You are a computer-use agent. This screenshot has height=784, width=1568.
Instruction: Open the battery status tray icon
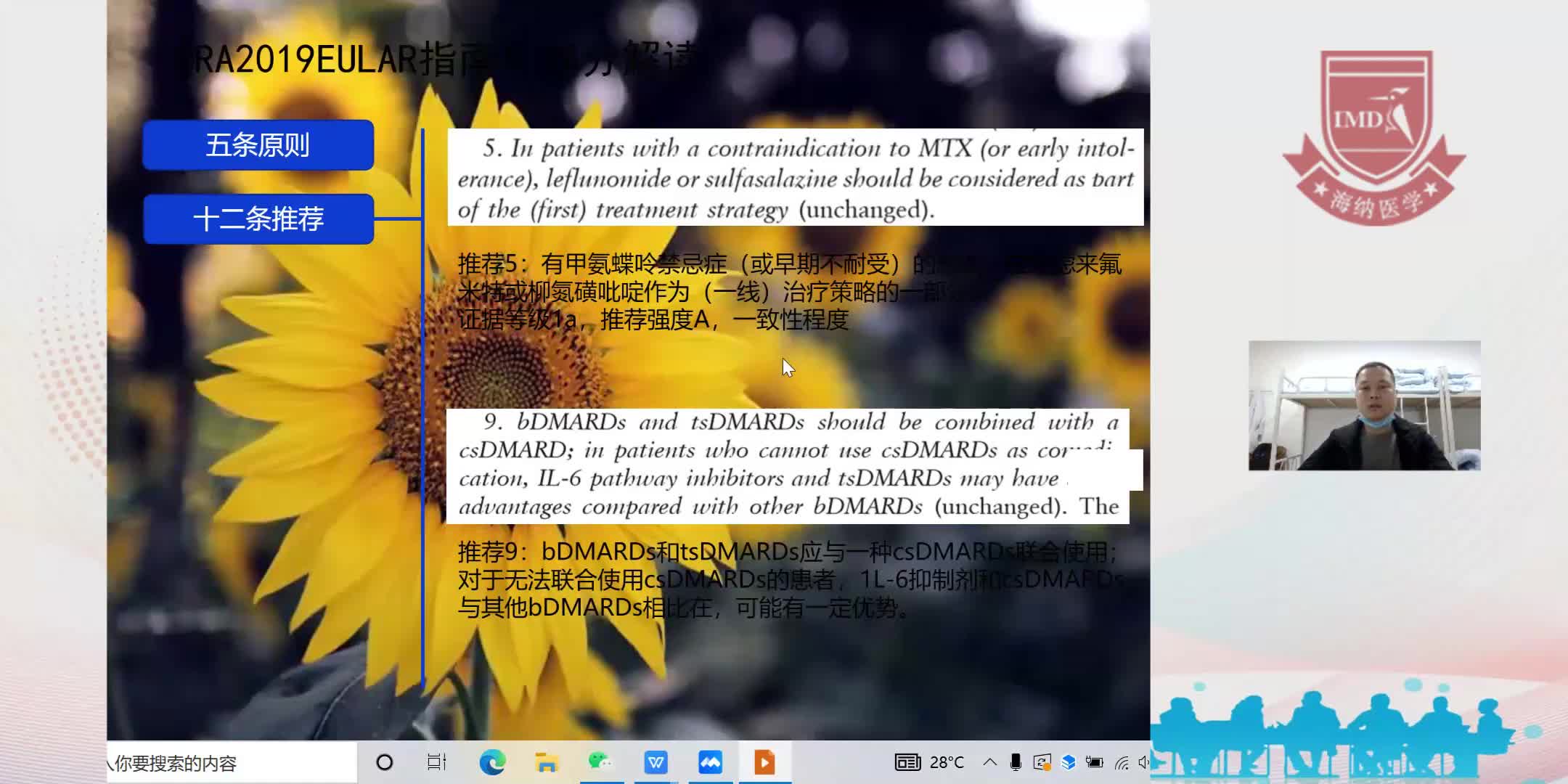(x=1094, y=762)
